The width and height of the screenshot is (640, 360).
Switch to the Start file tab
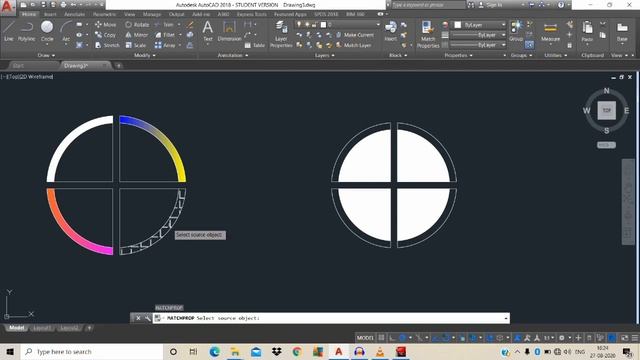coord(18,65)
